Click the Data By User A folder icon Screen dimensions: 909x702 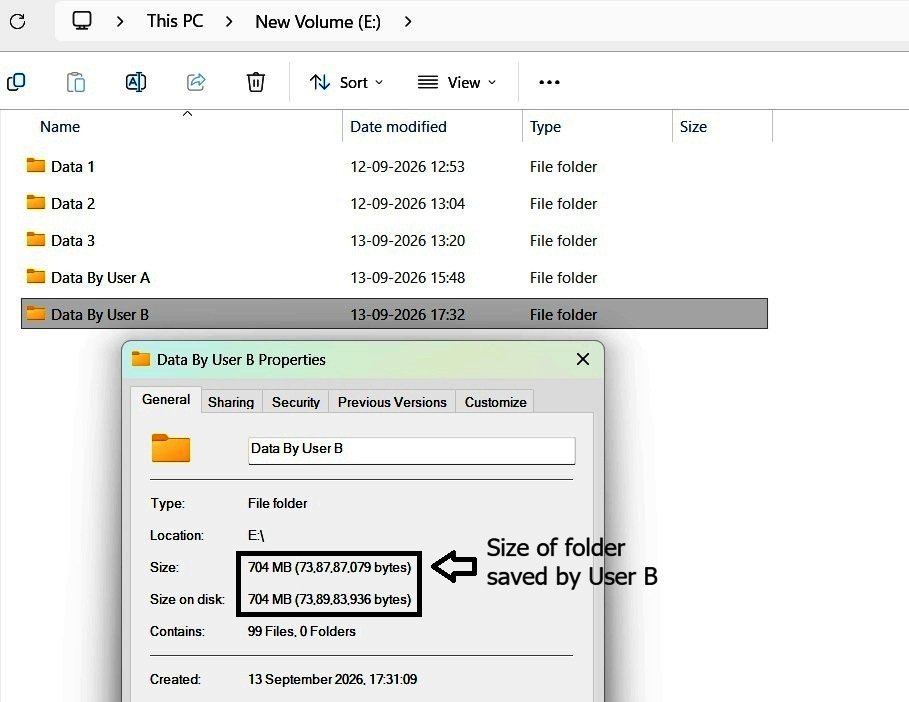(36, 277)
